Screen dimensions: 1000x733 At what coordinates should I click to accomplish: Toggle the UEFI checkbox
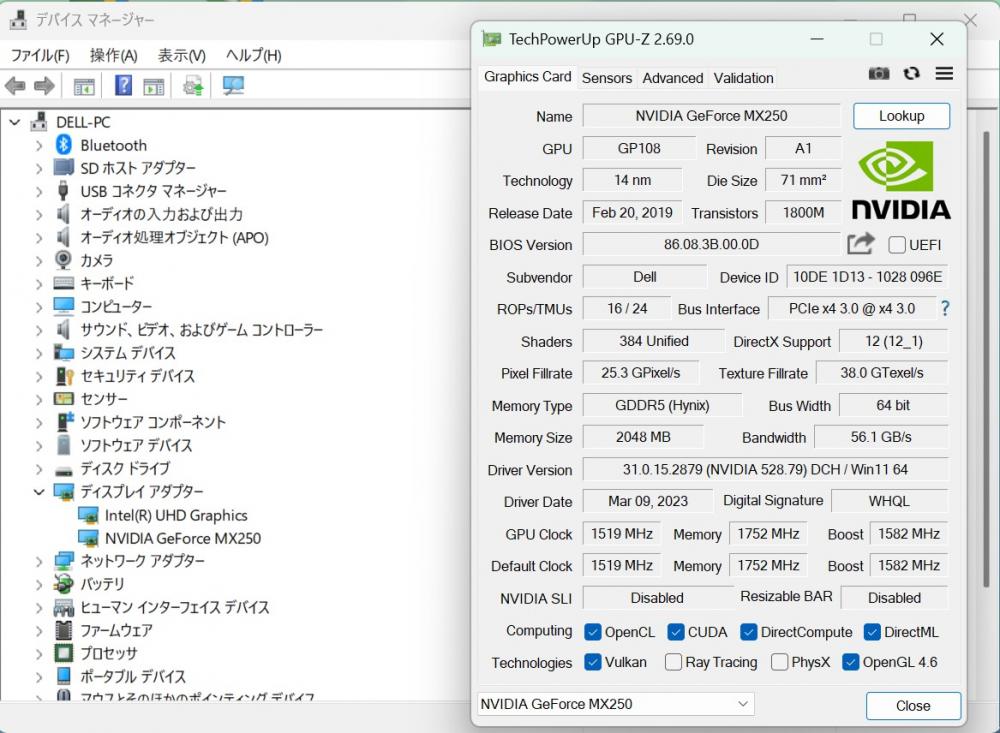[897, 245]
